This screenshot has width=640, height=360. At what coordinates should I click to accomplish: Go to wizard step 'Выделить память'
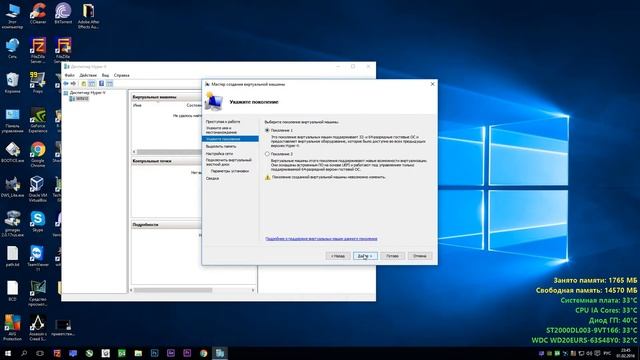(221, 146)
